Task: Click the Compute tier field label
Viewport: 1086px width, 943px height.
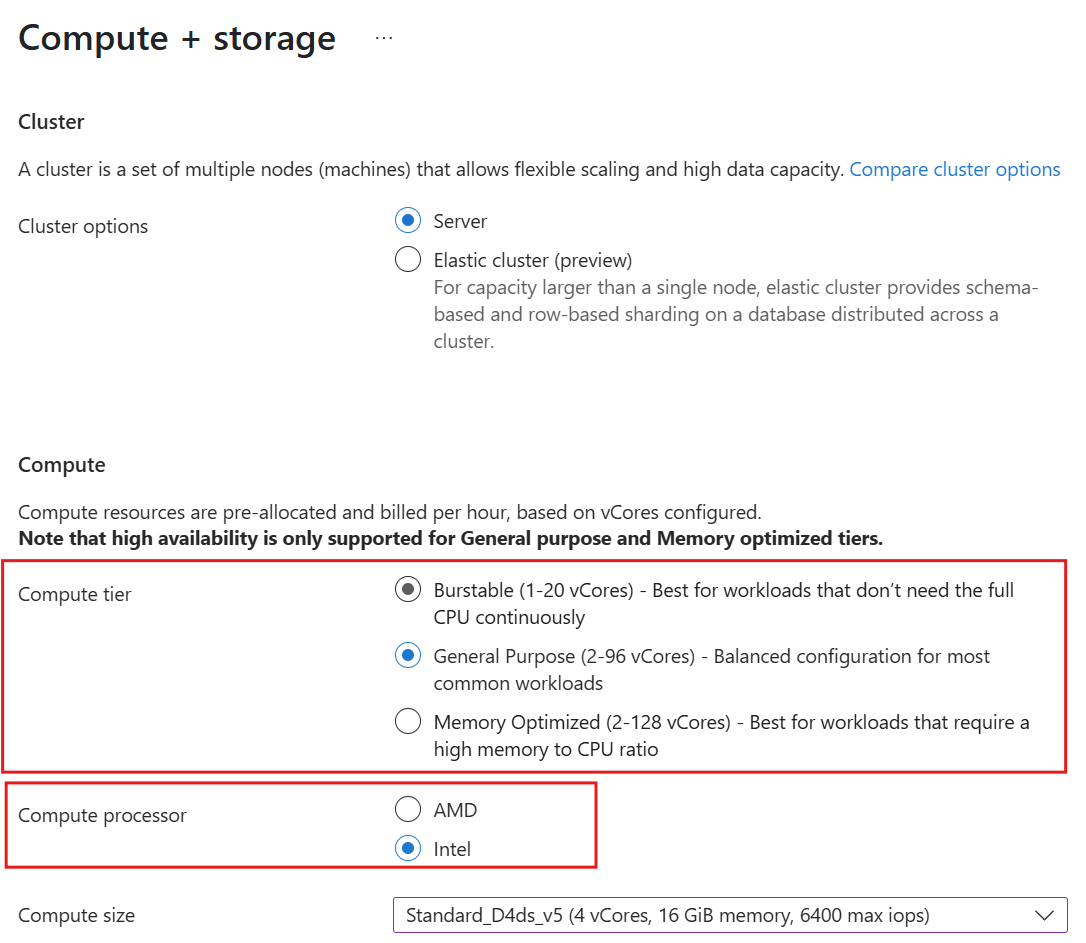Action: pos(75,595)
